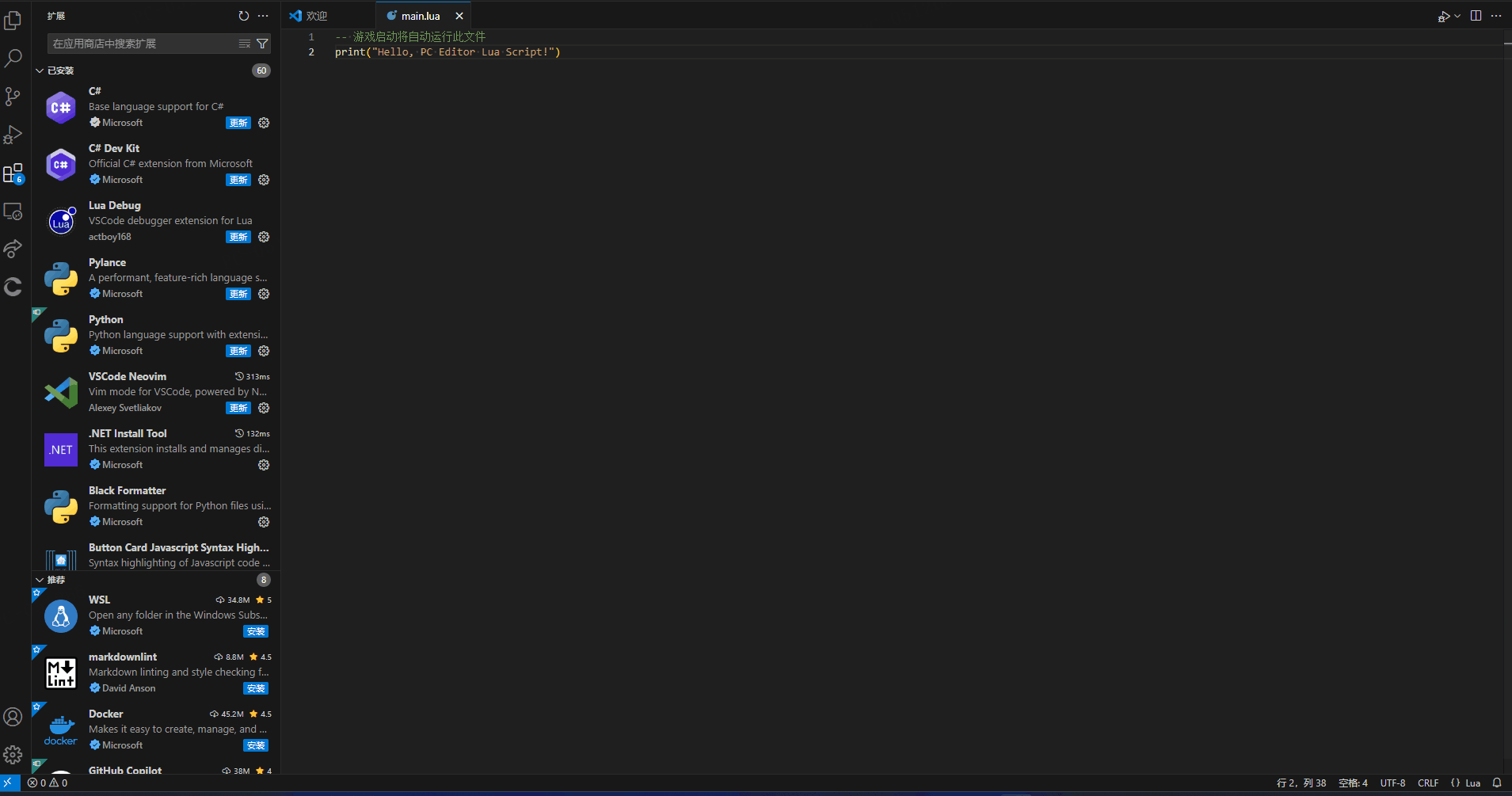The image size is (1512, 796).
Task: Open the Run and Debug view
Action: tap(13, 135)
